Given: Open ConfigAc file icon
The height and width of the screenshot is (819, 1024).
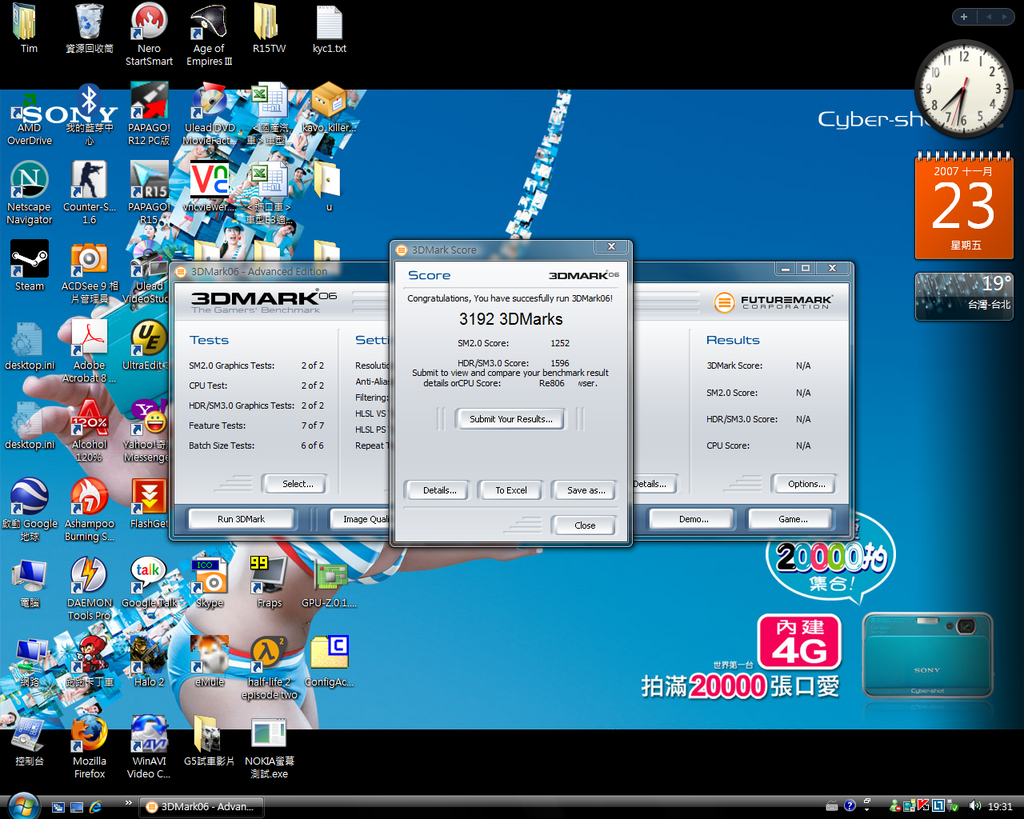Looking at the screenshot, I should [329, 662].
